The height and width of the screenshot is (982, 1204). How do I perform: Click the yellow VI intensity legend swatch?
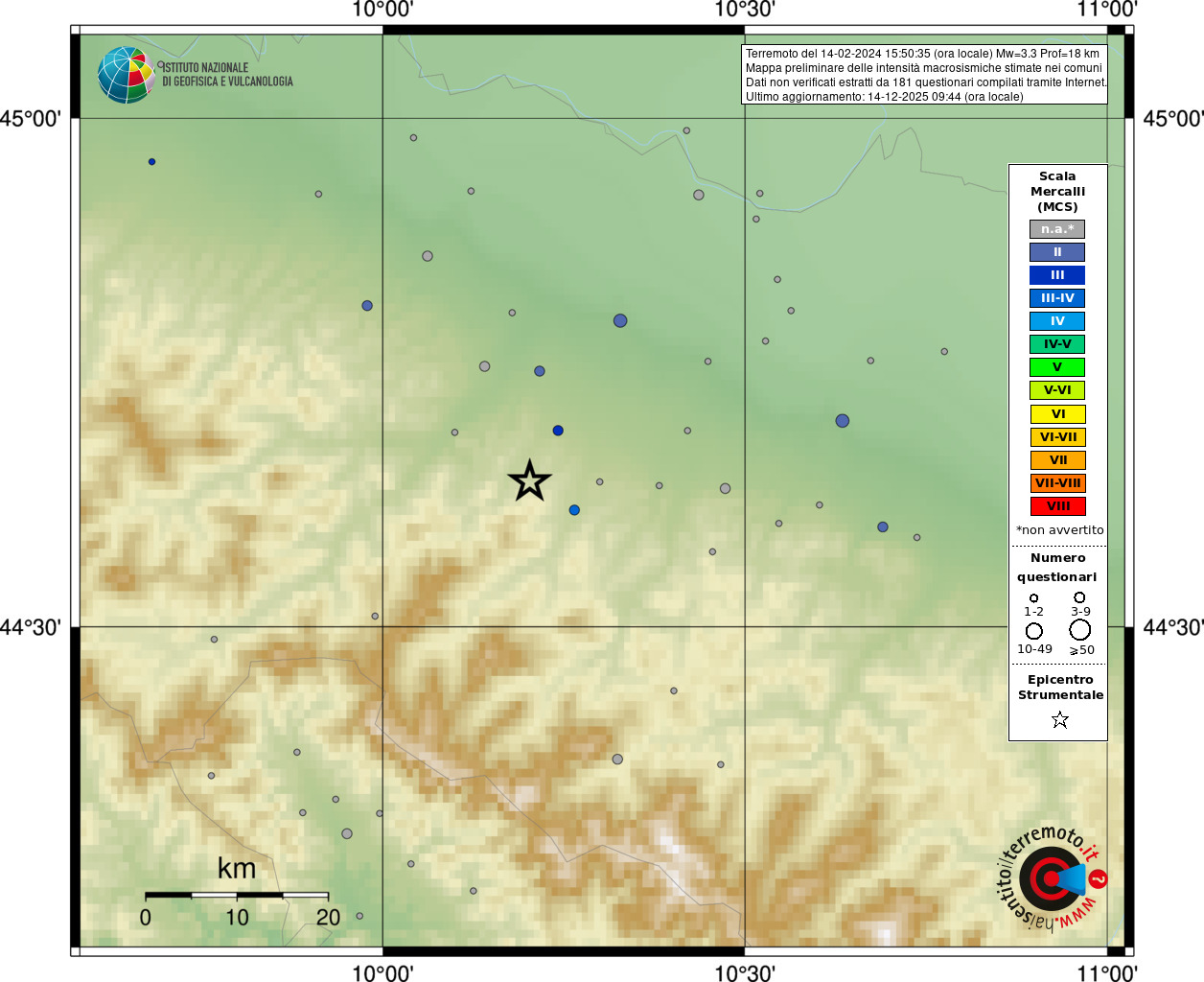click(x=1057, y=414)
